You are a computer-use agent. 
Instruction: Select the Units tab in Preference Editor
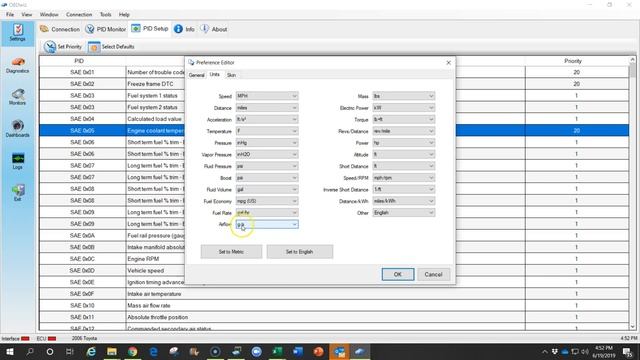pyautogui.click(x=215, y=75)
